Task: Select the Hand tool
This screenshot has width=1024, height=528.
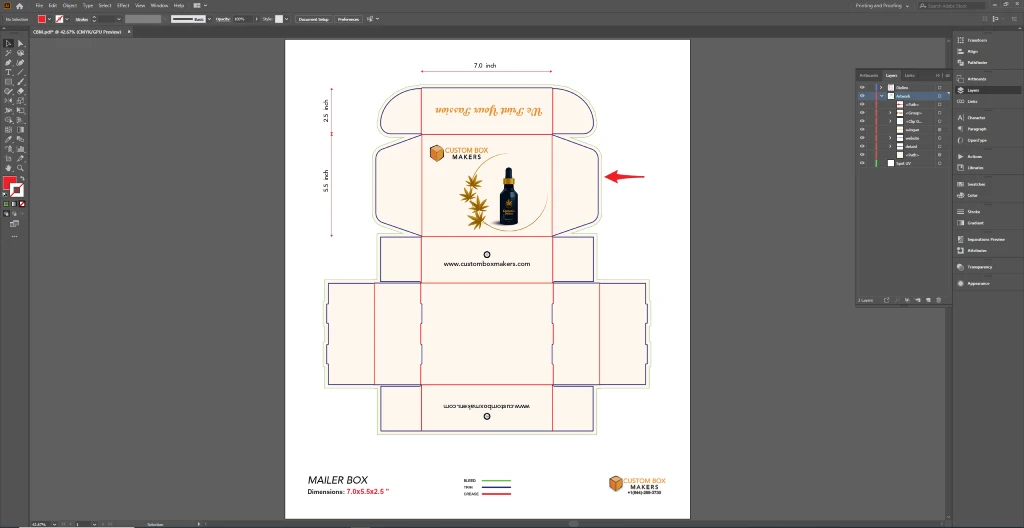Action: (x=8, y=167)
